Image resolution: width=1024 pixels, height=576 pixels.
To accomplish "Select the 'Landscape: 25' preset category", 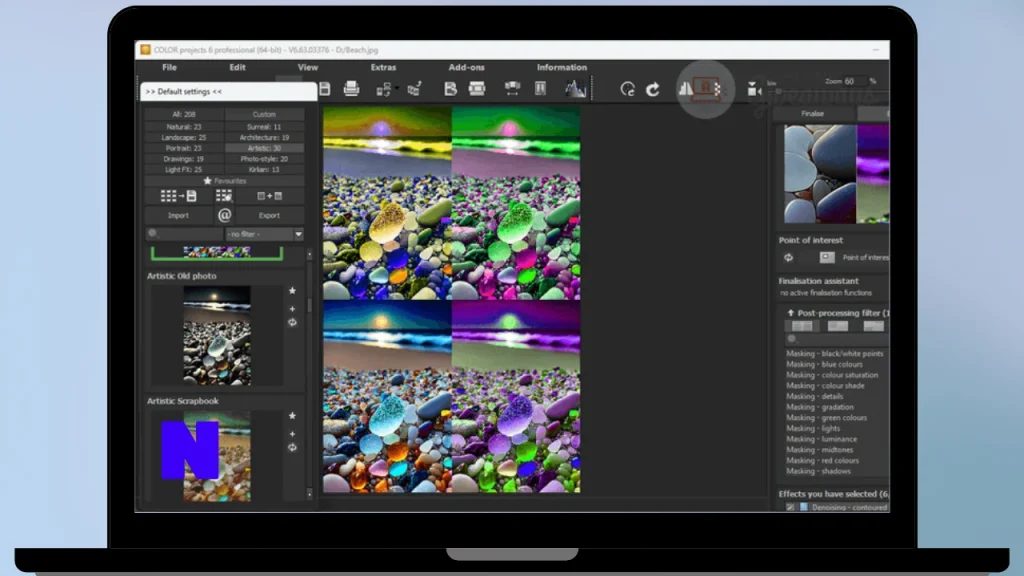I will pyautogui.click(x=184, y=138).
